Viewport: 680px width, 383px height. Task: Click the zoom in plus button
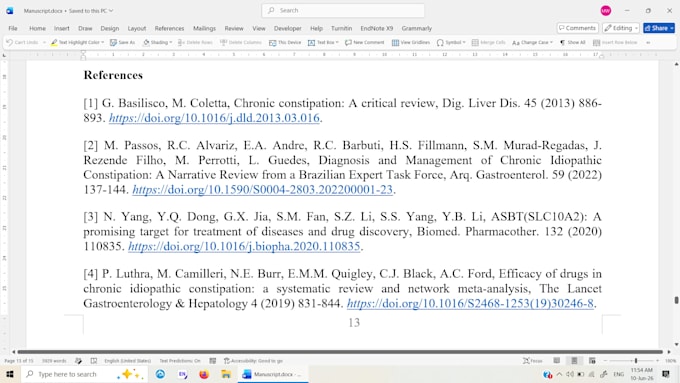coord(657,361)
